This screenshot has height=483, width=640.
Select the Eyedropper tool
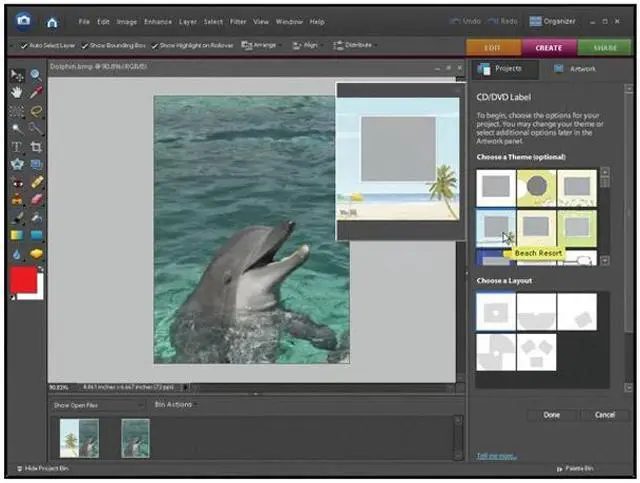[x=36, y=93]
